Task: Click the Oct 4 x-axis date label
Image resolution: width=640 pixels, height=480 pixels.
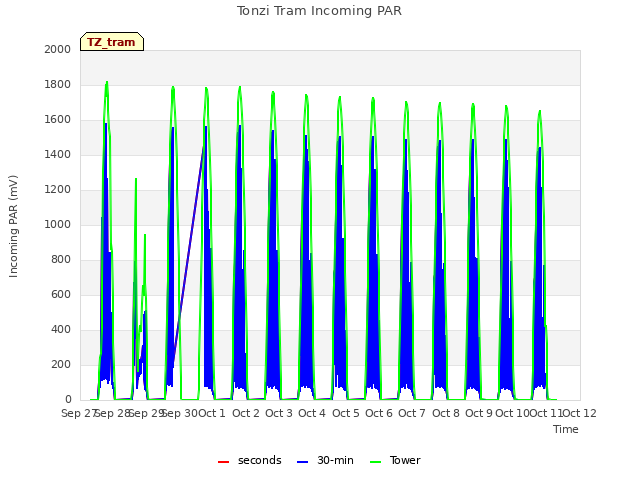Action: [312, 413]
